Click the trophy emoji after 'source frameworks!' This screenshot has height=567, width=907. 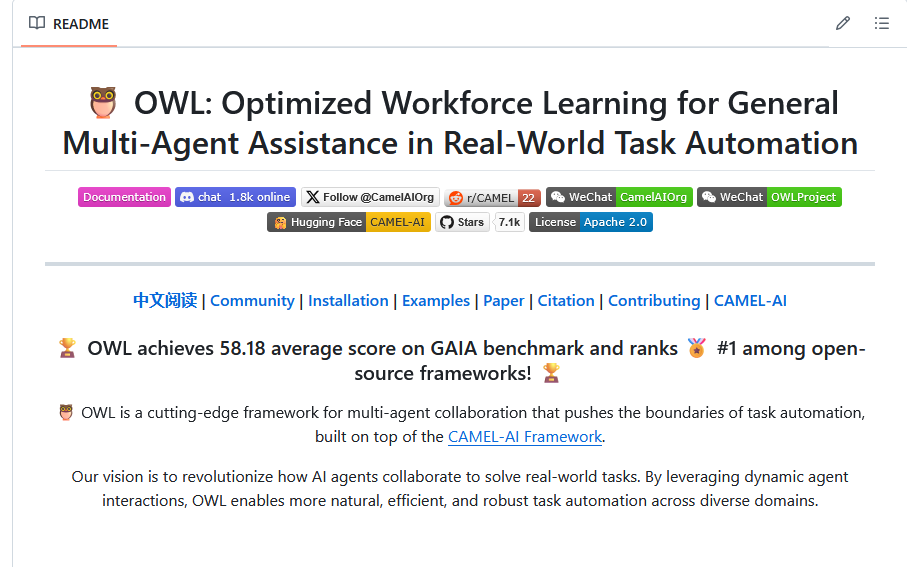pyautogui.click(x=551, y=373)
